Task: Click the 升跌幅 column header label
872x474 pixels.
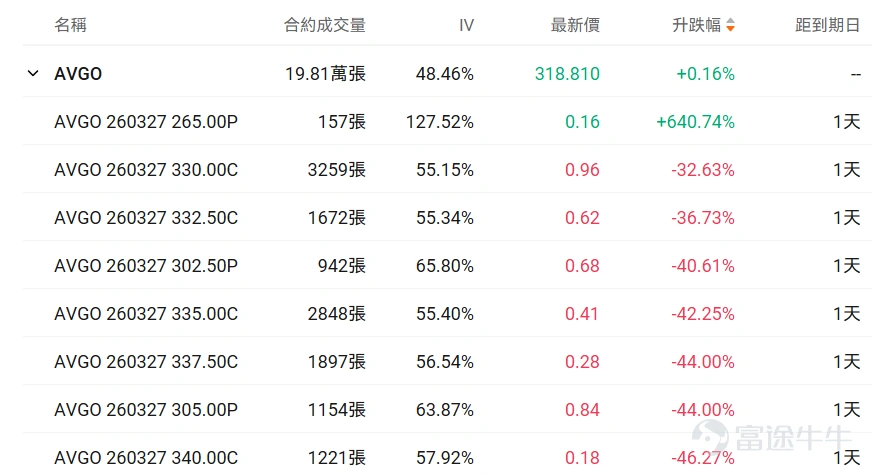Action: pos(696,25)
